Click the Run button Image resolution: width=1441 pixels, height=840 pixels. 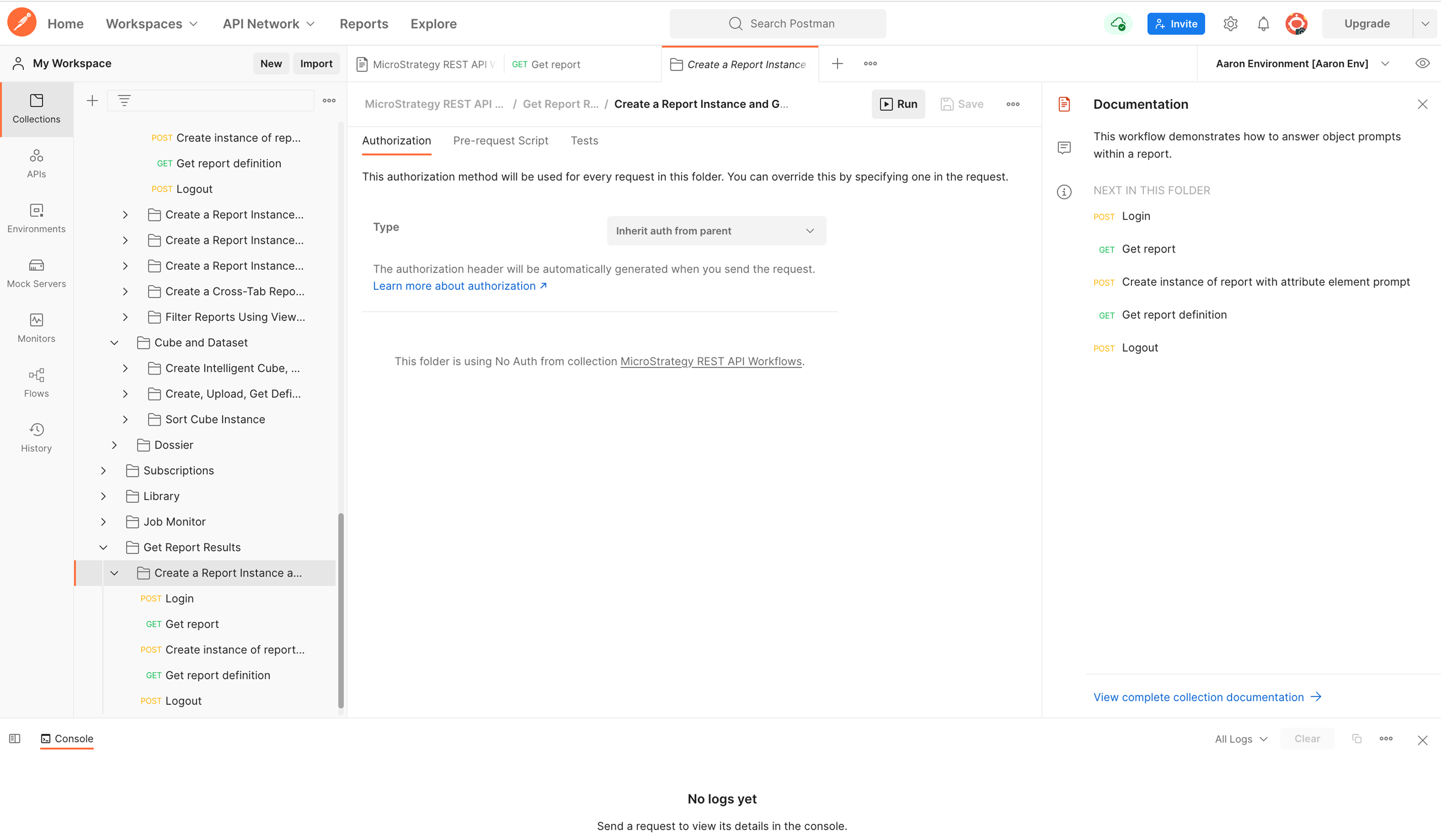(898, 104)
